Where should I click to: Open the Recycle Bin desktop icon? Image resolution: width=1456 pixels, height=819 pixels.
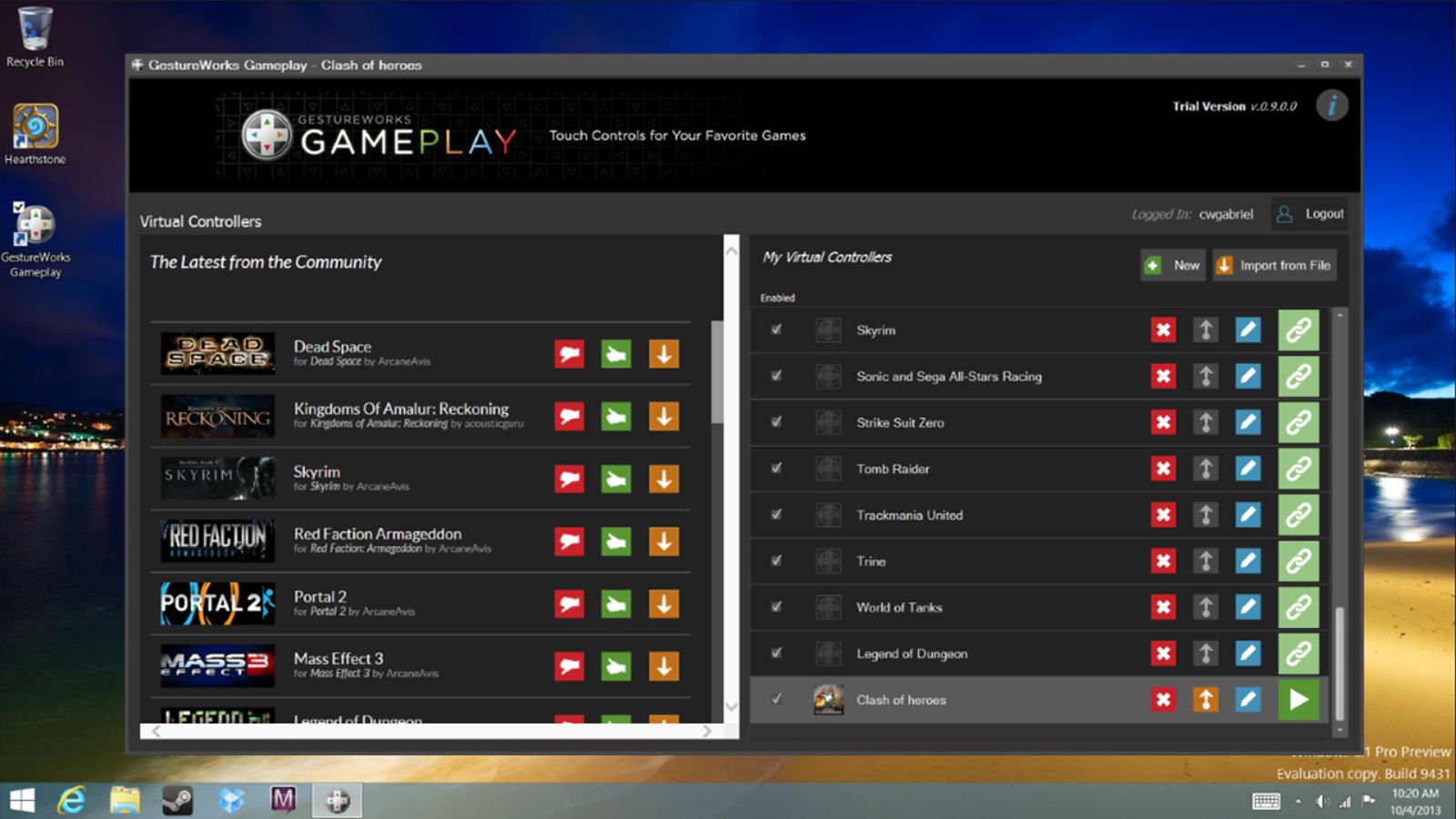tap(35, 36)
